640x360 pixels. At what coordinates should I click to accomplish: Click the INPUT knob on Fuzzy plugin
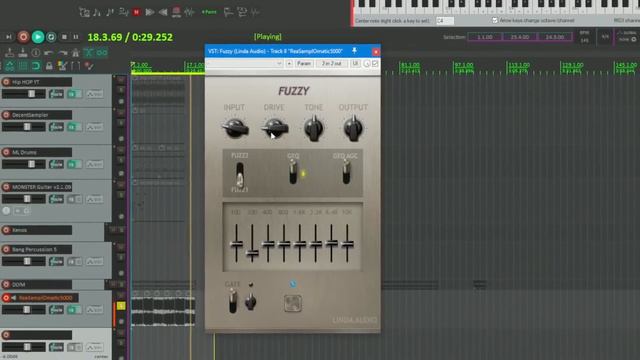(x=235, y=129)
